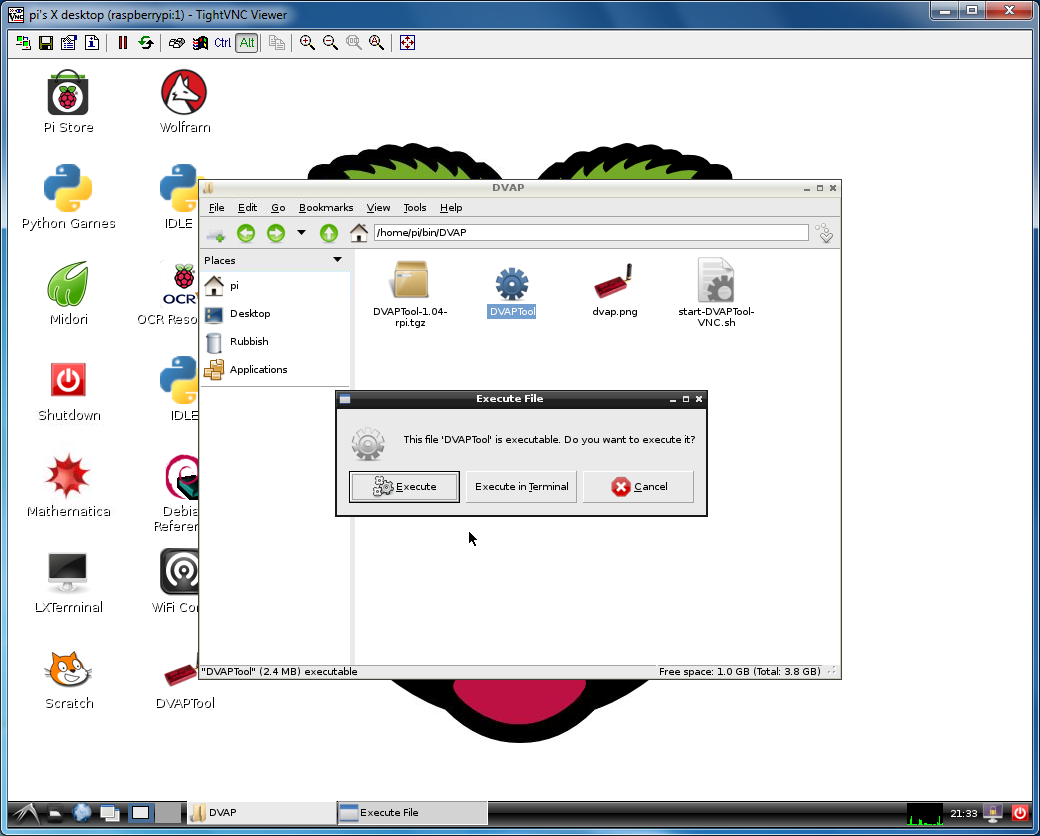
Task: Send Ctrl+Alt+Del to the remote host
Action: [176, 43]
